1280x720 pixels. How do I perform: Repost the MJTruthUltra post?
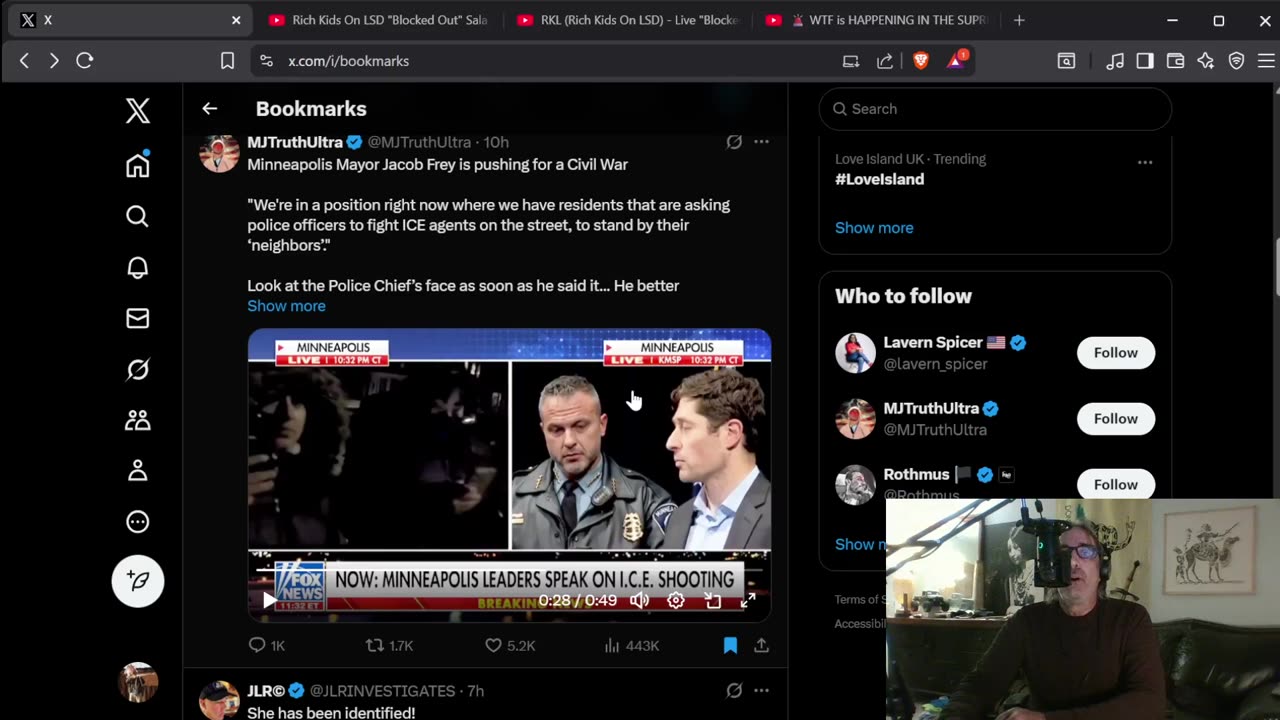[389, 646]
